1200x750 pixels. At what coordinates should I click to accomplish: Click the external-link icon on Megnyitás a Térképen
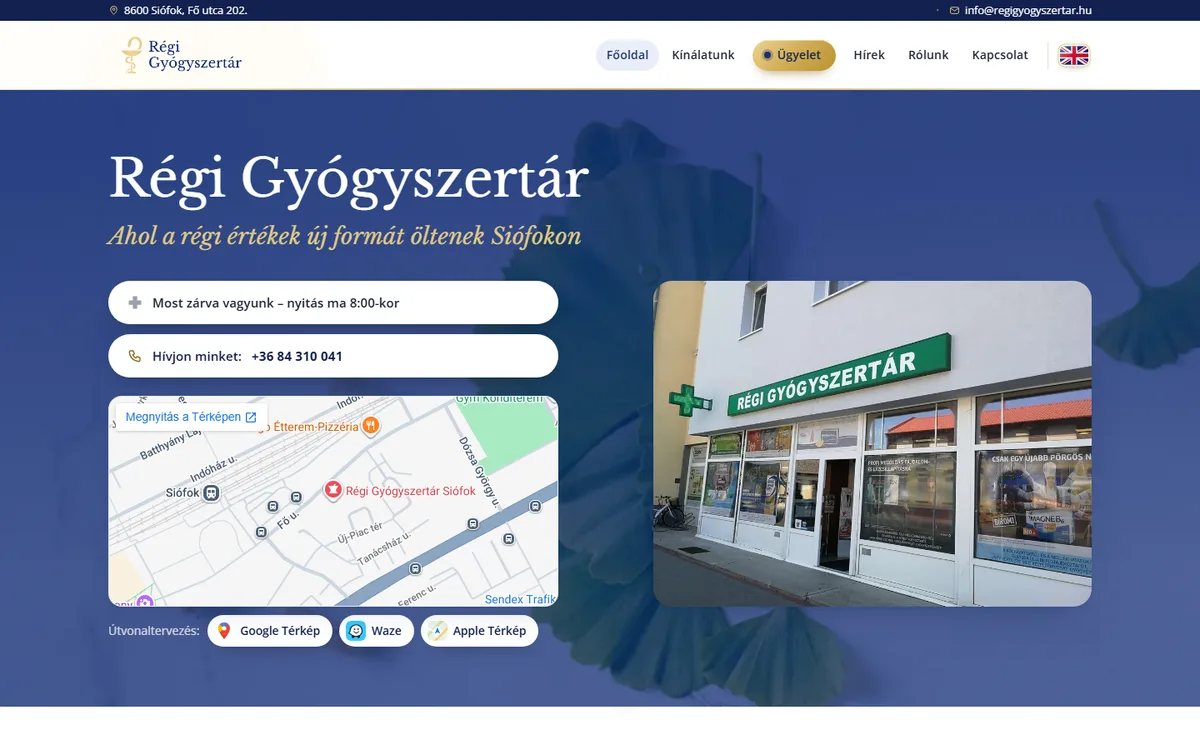(x=251, y=417)
